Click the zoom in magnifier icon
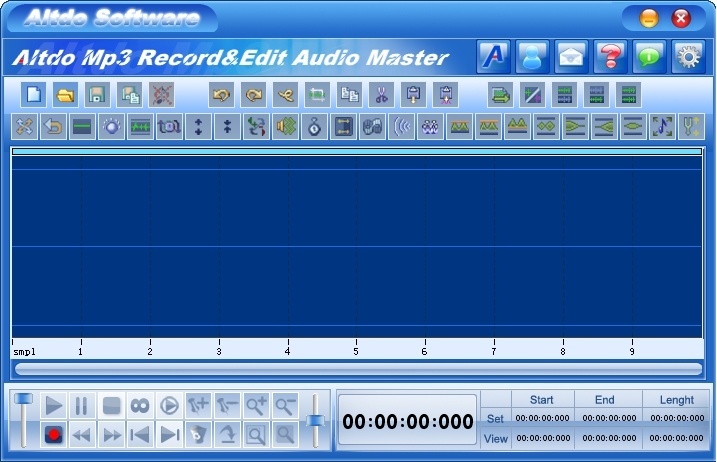The width and height of the screenshot is (717, 462). 256,405
